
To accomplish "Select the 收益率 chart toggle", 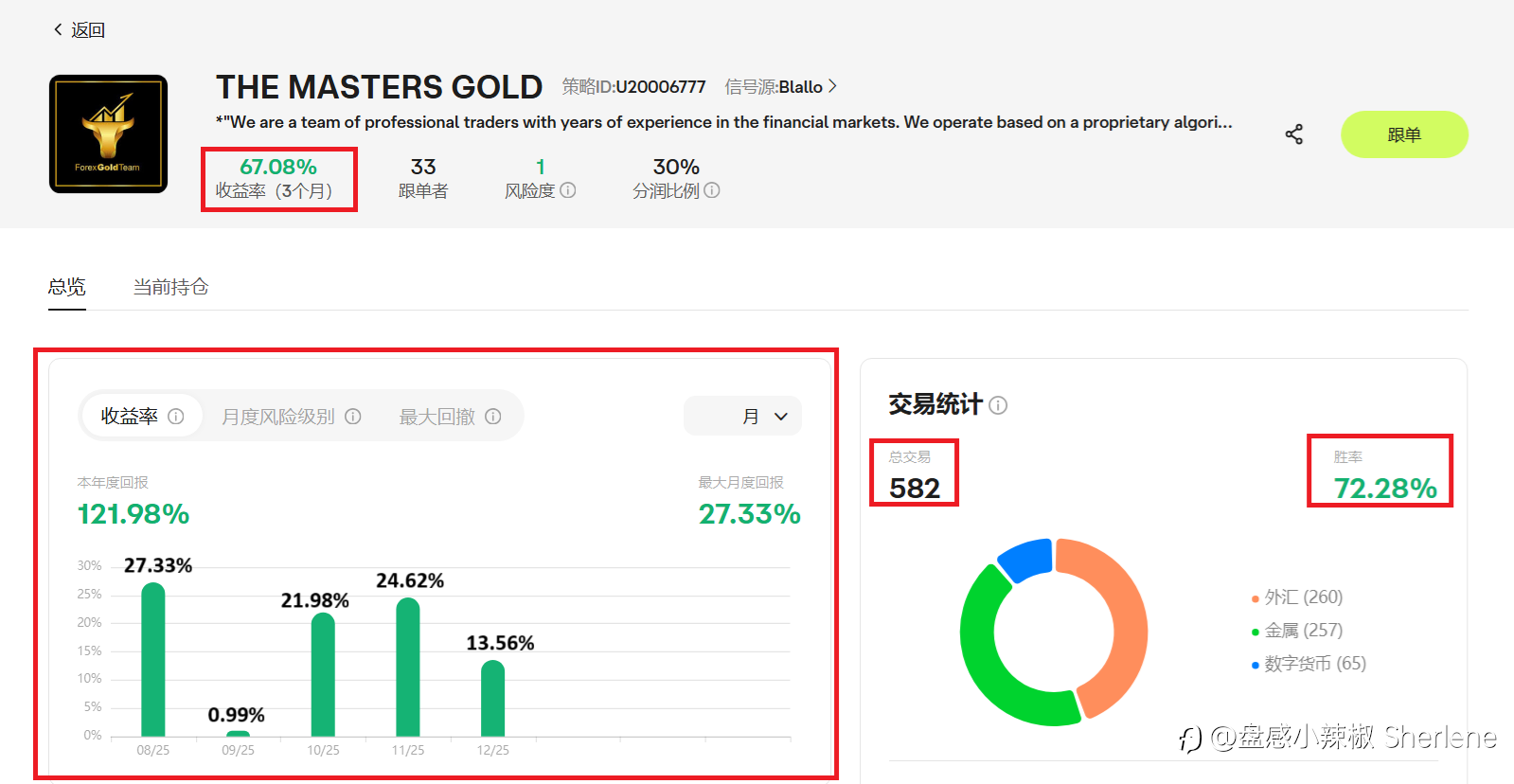I will pos(142,417).
